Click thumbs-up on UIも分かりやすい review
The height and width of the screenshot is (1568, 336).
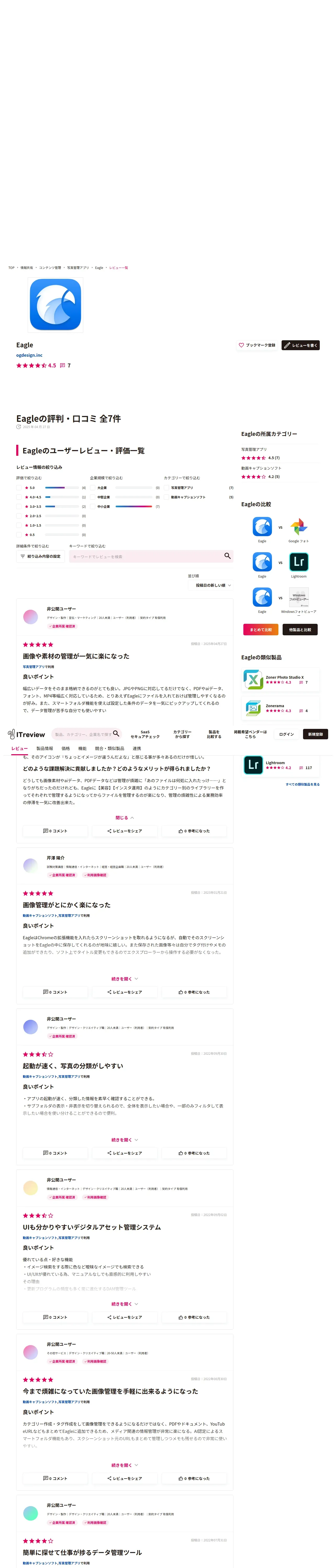(181, 1317)
